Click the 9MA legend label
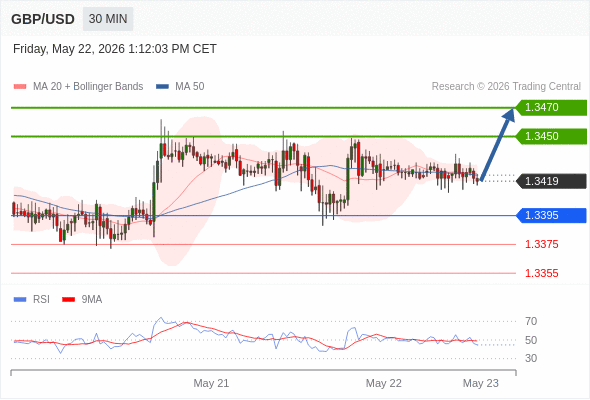Screen dimensions: 590x400 [x=92, y=300]
